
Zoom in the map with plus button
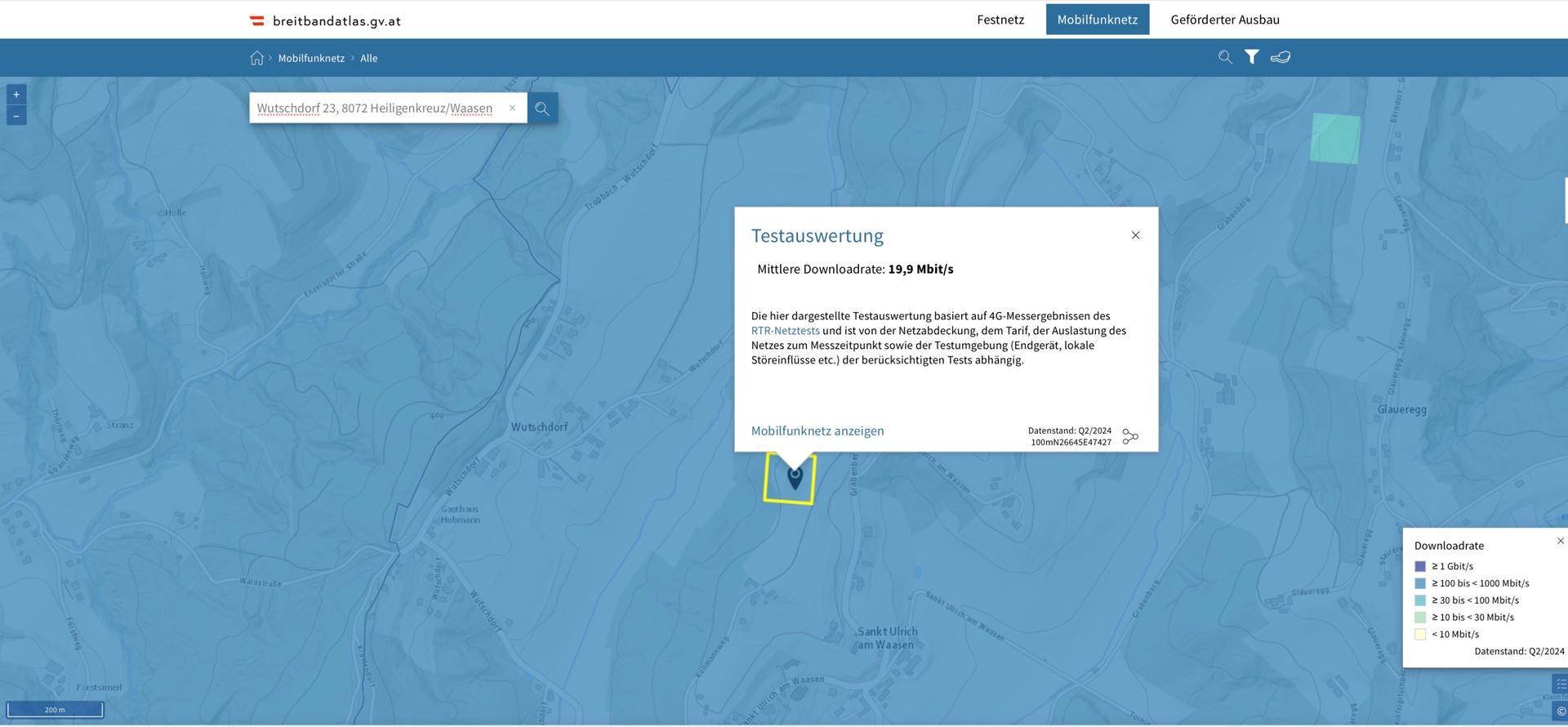point(16,94)
